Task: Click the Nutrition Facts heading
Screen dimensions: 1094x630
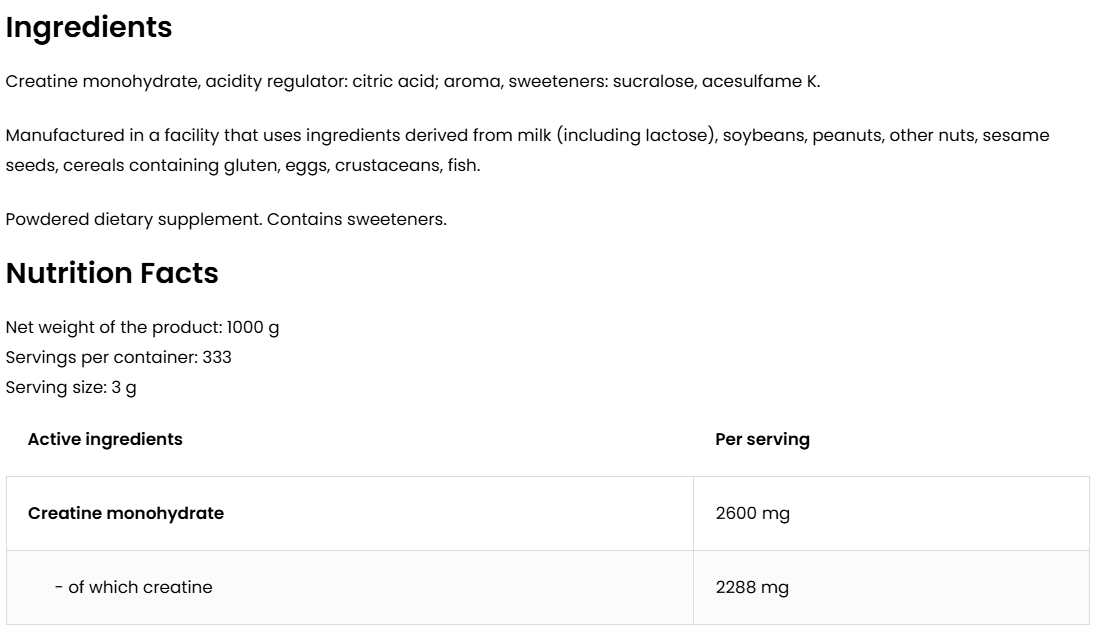Action: pos(112,273)
